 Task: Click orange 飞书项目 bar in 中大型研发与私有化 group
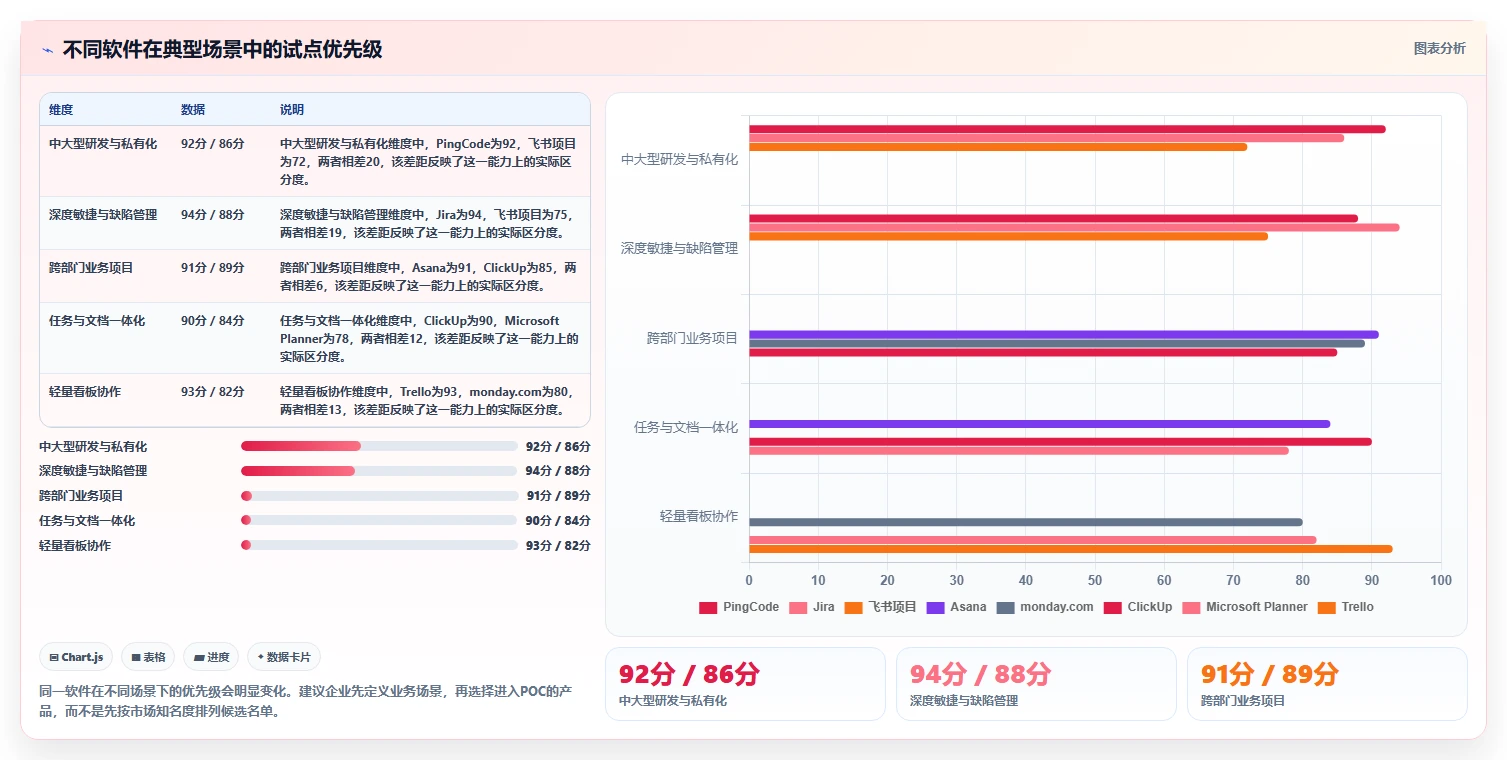pyautogui.click(x=998, y=147)
